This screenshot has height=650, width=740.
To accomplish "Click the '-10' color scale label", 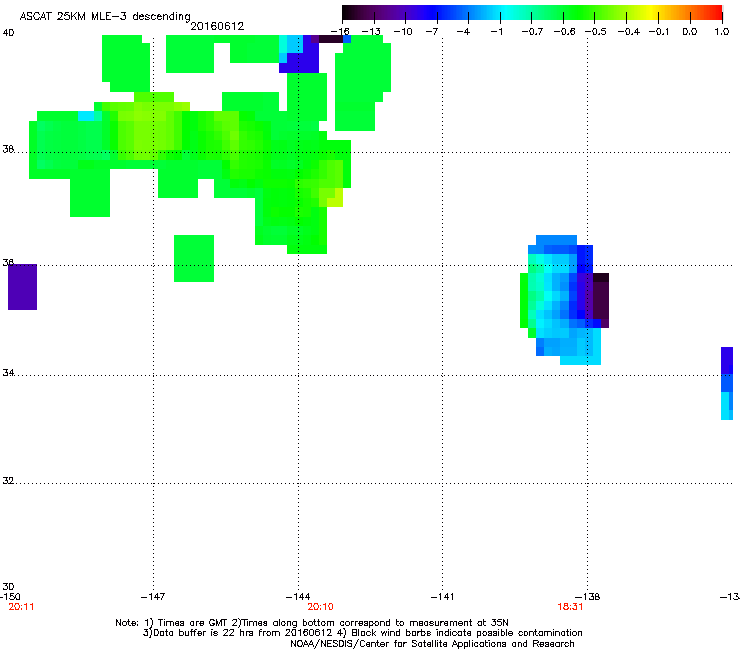I will 403,32.
